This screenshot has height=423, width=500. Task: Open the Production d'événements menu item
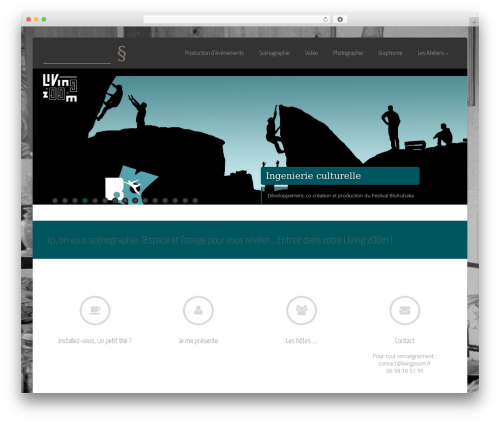(x=214, y=53)
